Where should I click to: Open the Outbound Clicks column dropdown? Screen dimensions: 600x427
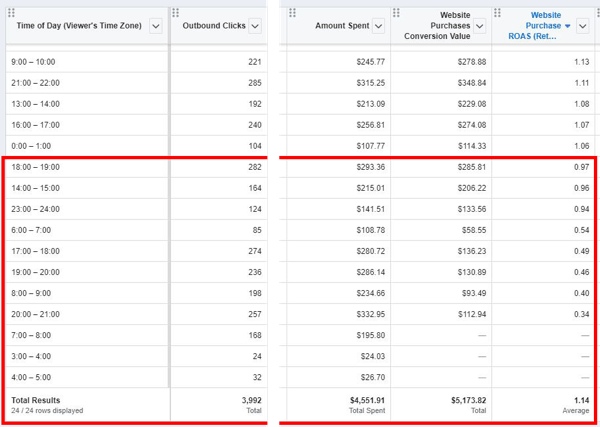pos(255,26)
